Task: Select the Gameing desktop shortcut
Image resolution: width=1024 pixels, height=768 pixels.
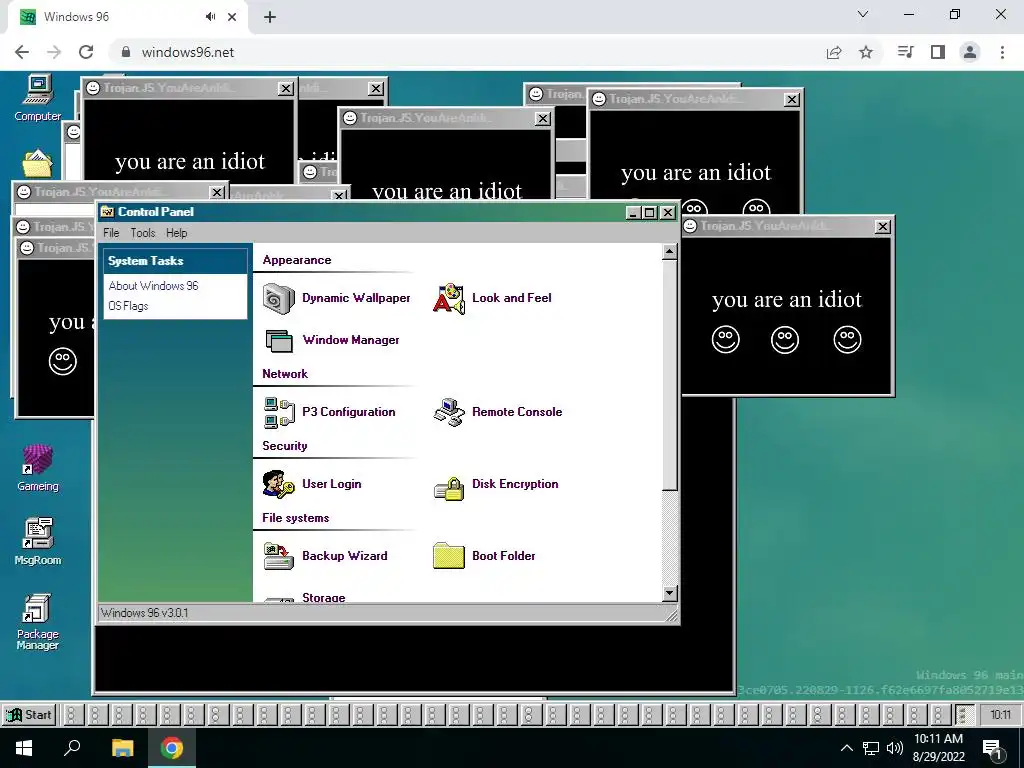Action: point(38,468)
